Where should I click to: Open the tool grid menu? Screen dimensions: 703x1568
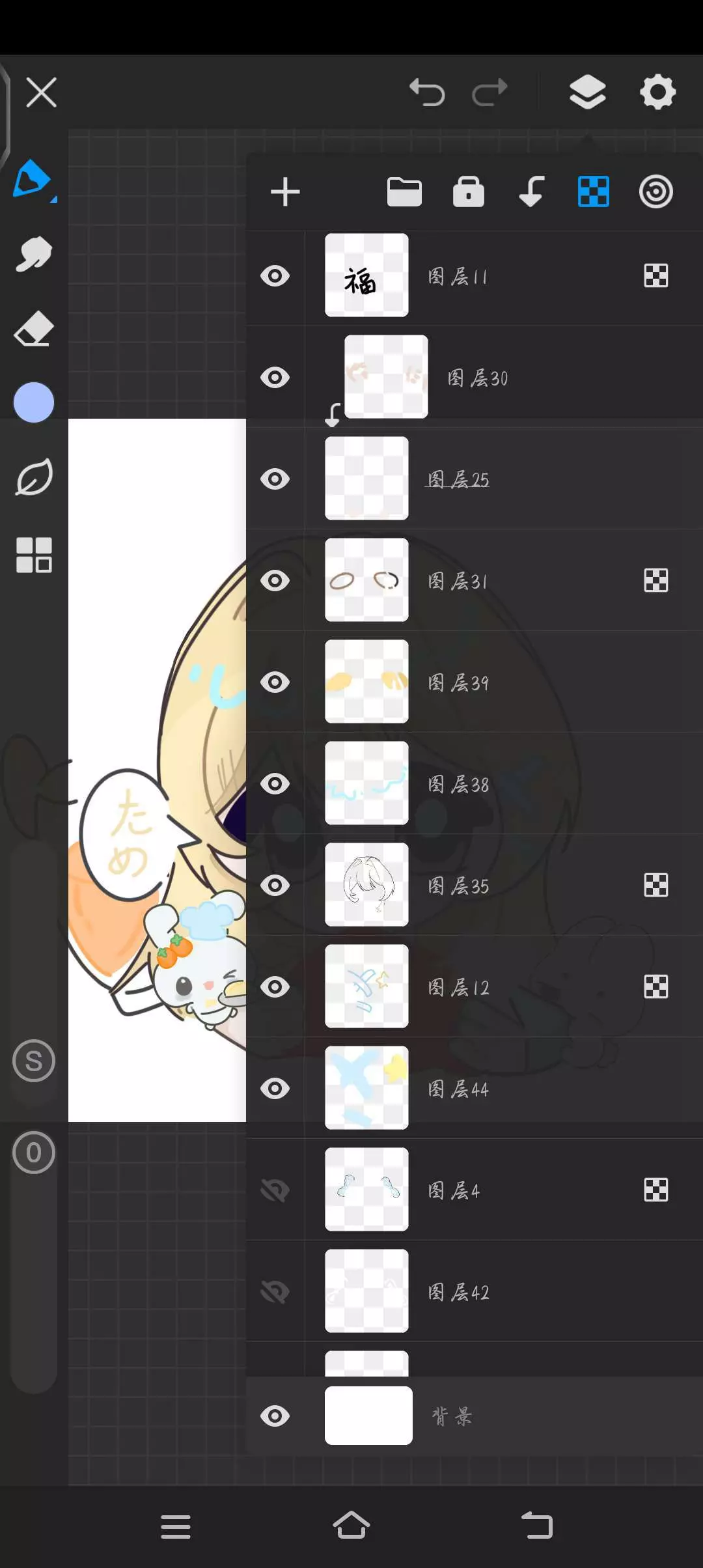pyautogui.click(x=34, y=555)
